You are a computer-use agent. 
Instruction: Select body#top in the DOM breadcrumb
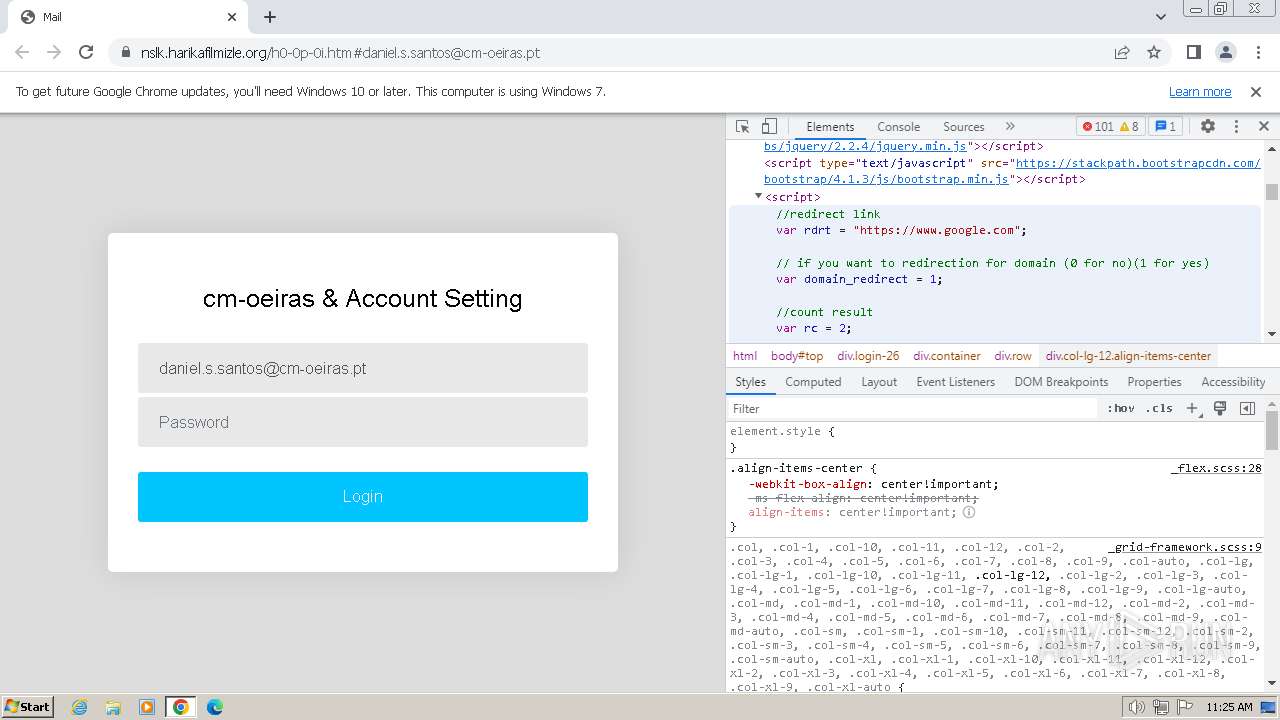tap(797, 356)
